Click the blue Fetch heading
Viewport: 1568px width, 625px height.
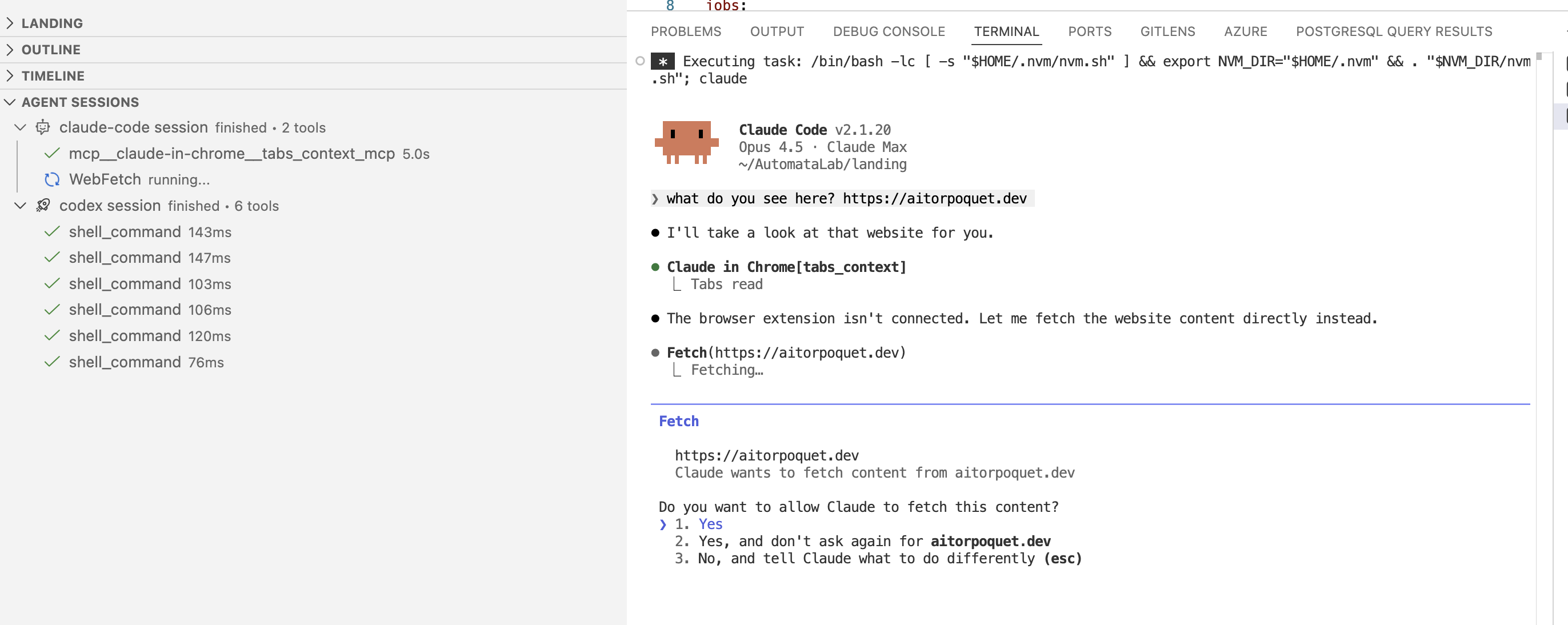pyautogui.click(x=678, y=420)
